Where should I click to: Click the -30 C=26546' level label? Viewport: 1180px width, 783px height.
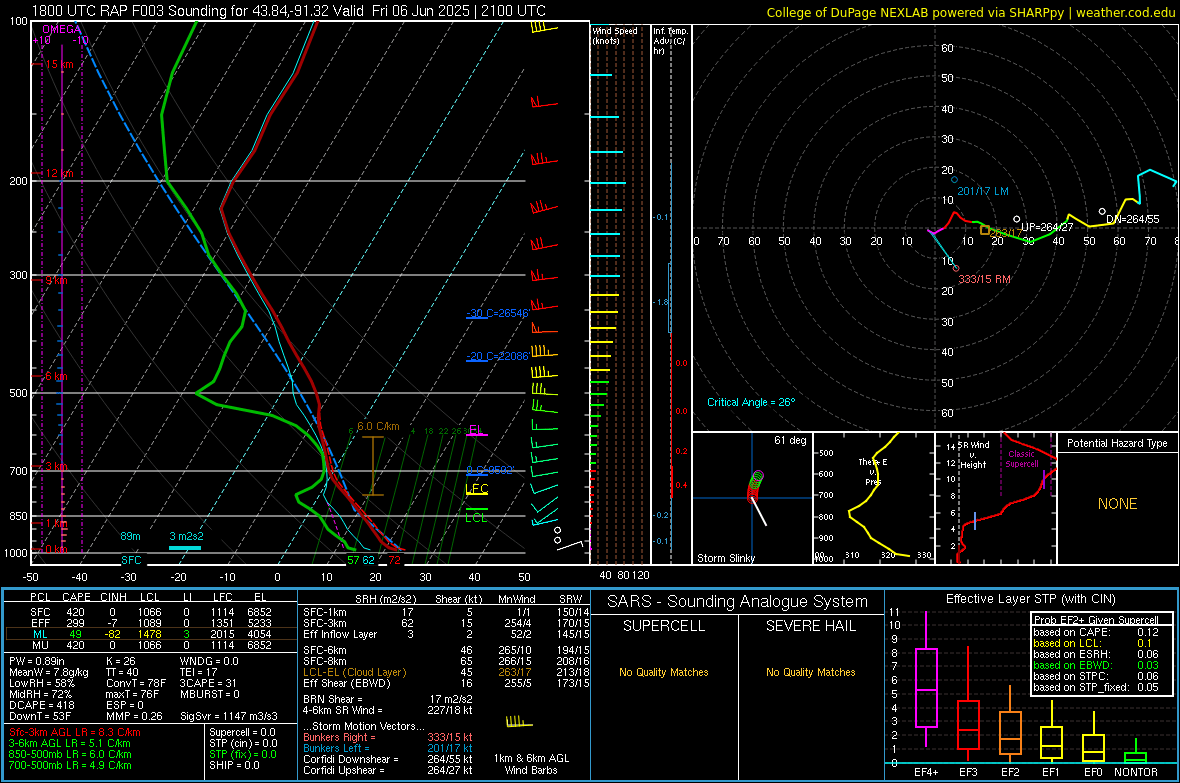coord(497,313)
